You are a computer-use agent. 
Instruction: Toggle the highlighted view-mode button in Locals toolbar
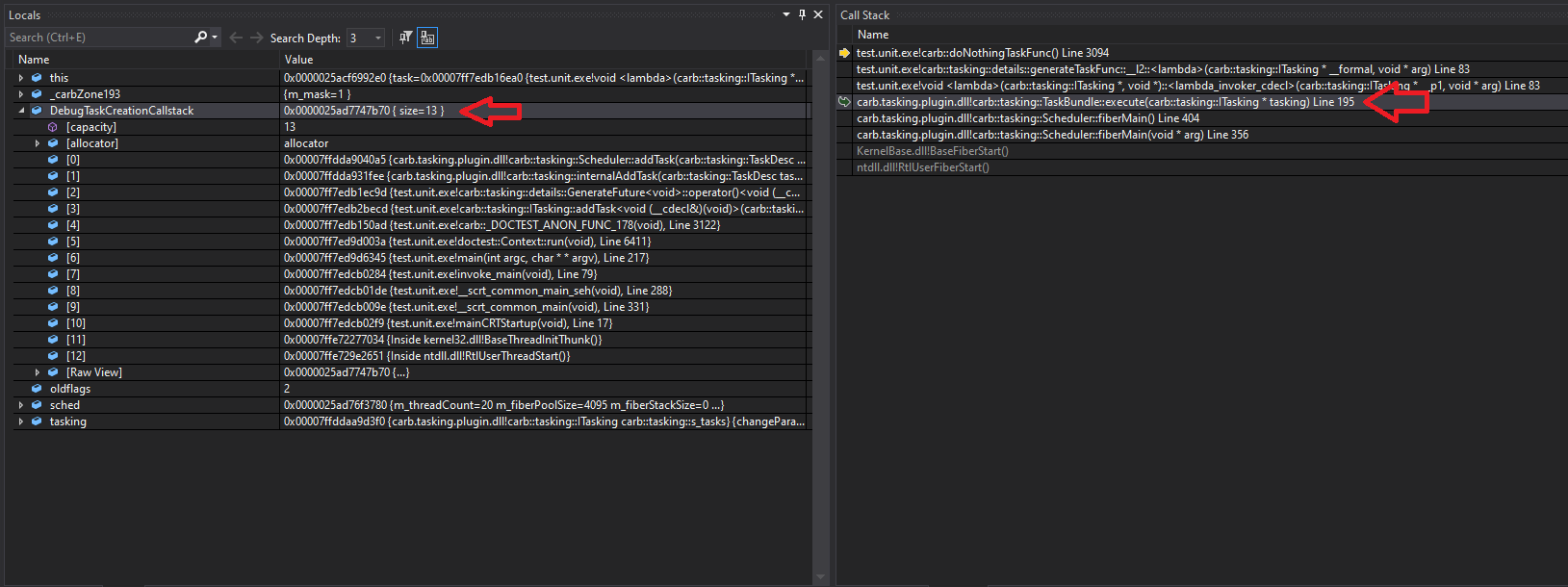pos(427,38)
